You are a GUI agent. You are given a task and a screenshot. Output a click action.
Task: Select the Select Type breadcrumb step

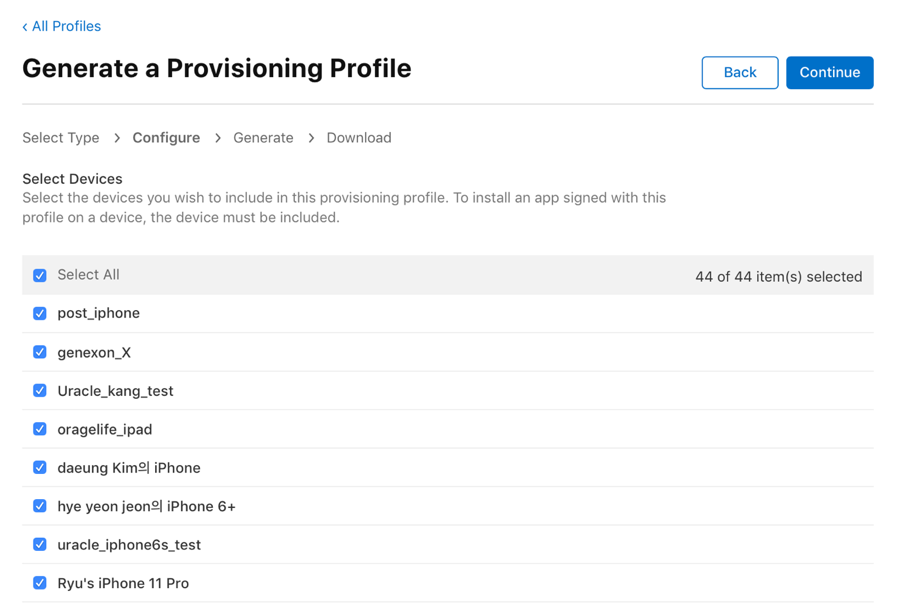point(61,138)
